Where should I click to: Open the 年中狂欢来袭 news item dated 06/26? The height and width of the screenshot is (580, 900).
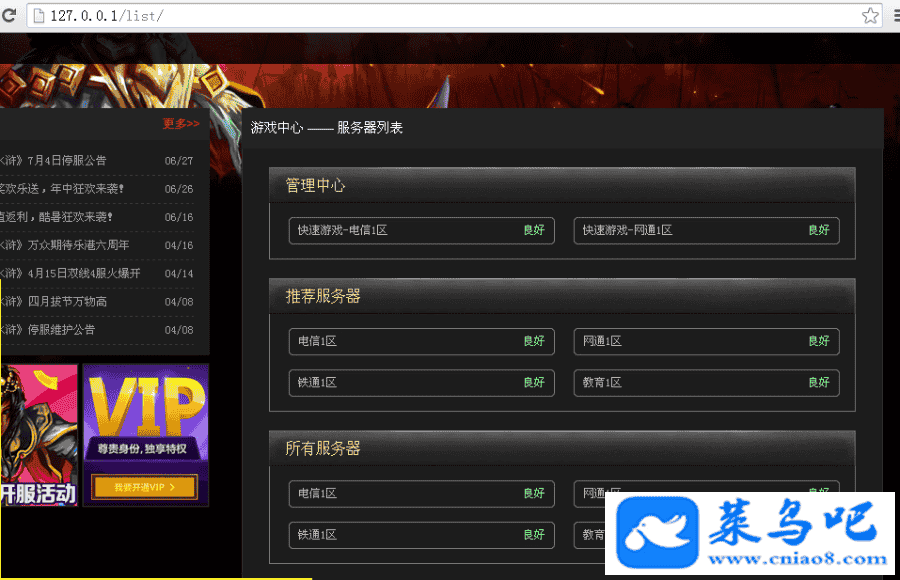pos(61,189)
